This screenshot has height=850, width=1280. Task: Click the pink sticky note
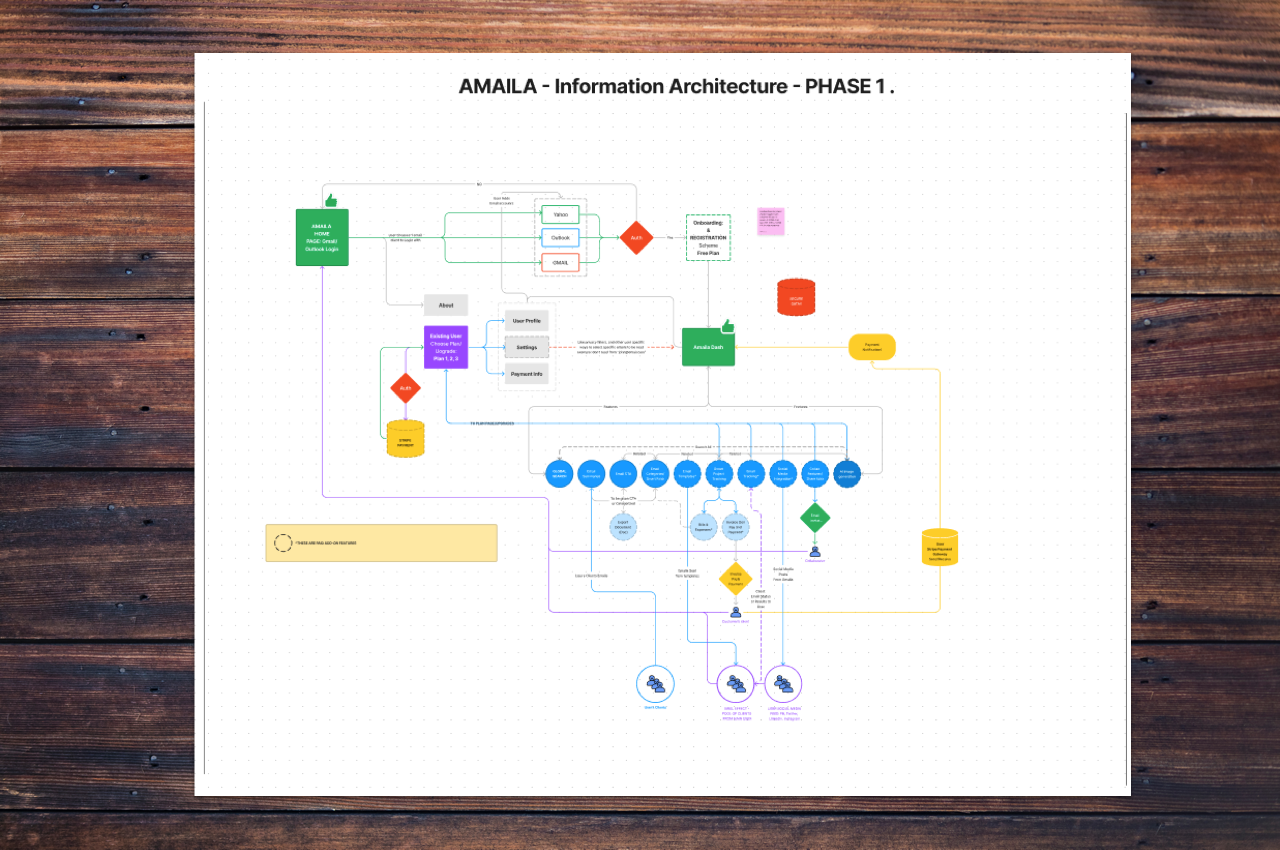(x=771, y=221)
